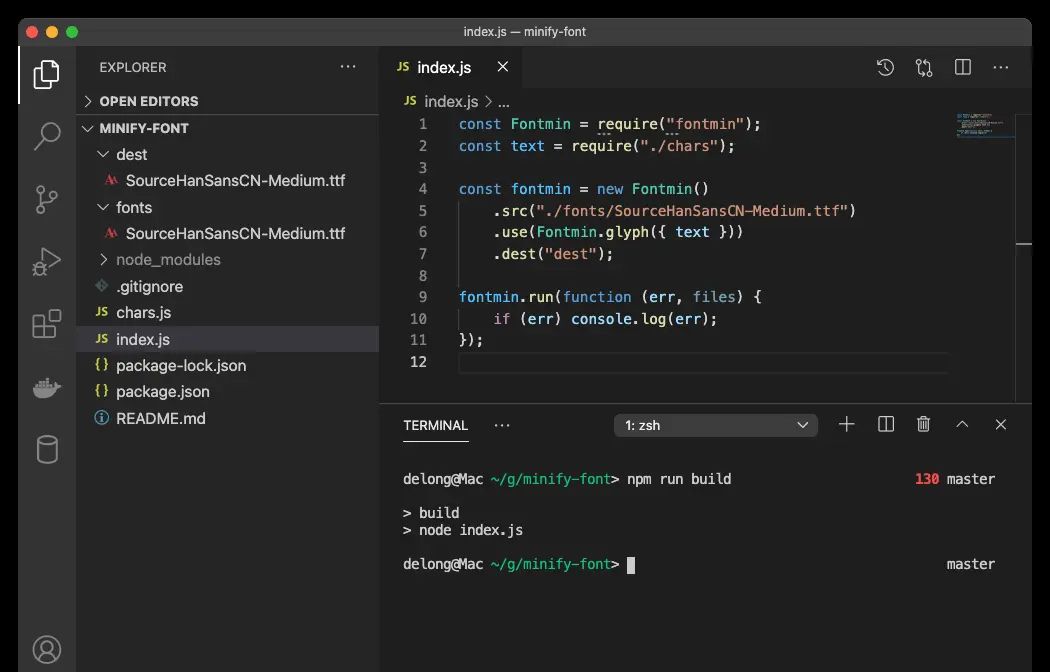Close the index.js editor tab
The height and width of the screenshot is (672, 1050).
click(503, 67)
